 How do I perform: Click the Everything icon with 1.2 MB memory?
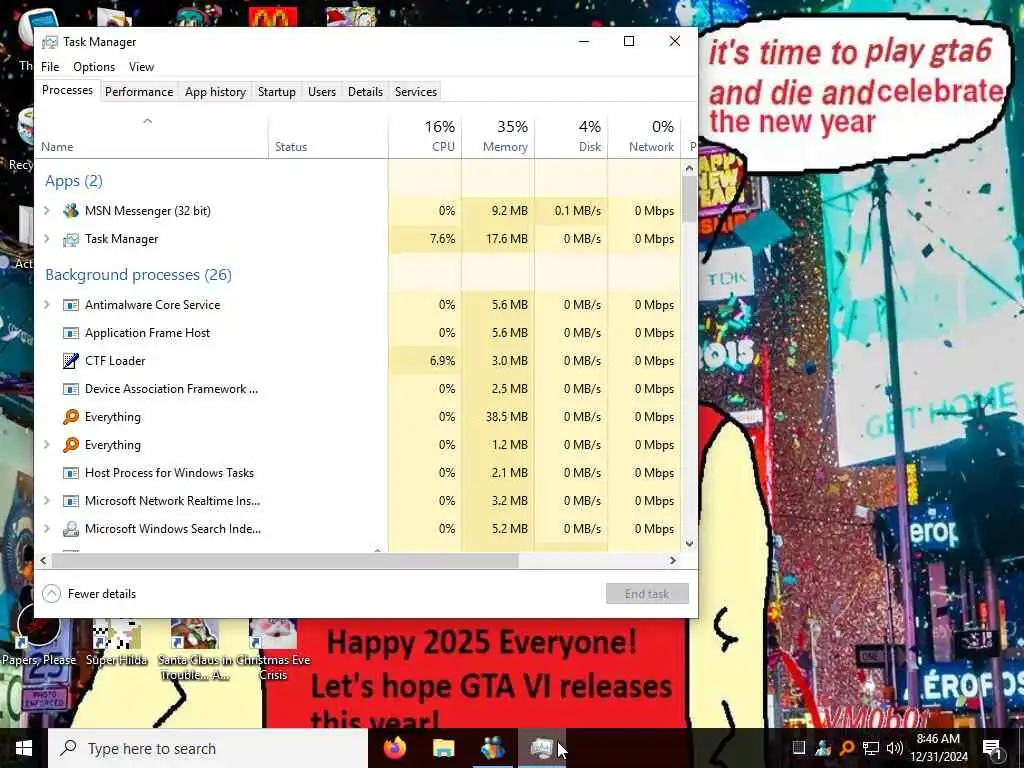click(x=71, y=445)
